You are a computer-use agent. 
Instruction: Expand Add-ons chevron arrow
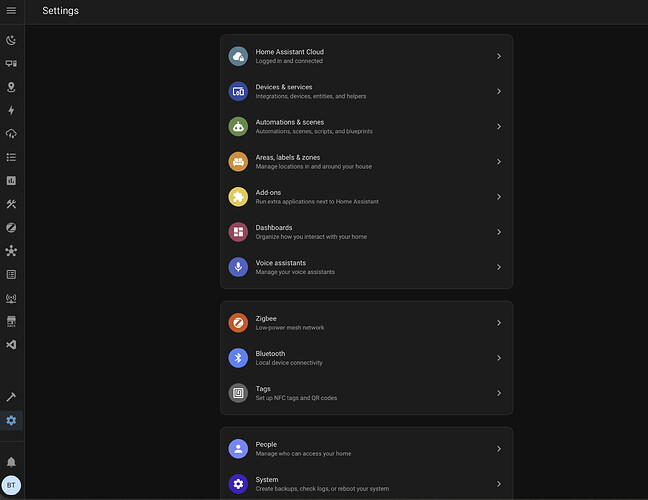click(499, 197)
